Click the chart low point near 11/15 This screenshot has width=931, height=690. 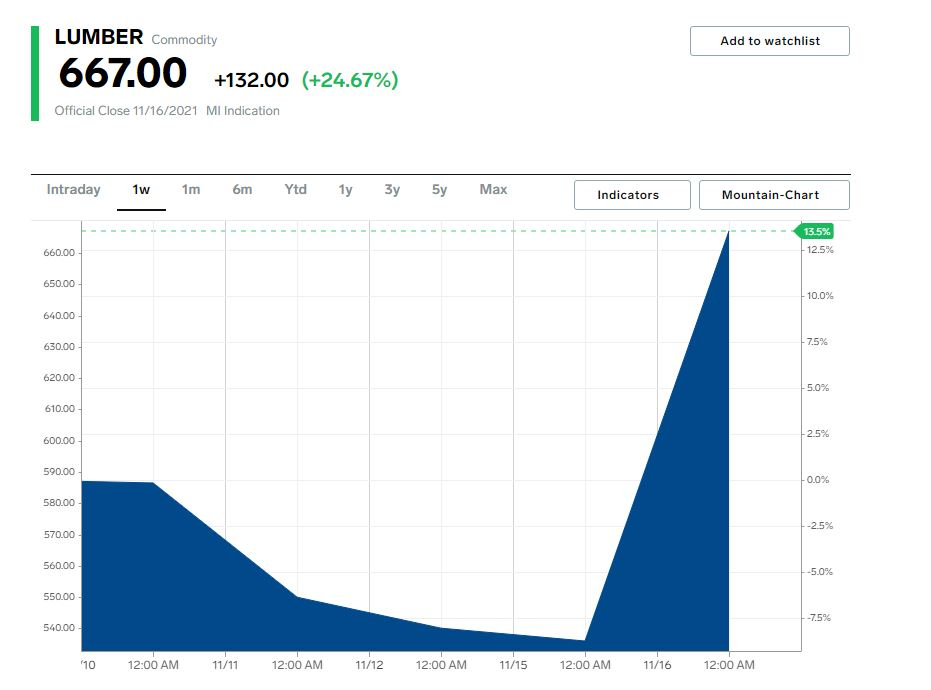(x=585, y=640)
